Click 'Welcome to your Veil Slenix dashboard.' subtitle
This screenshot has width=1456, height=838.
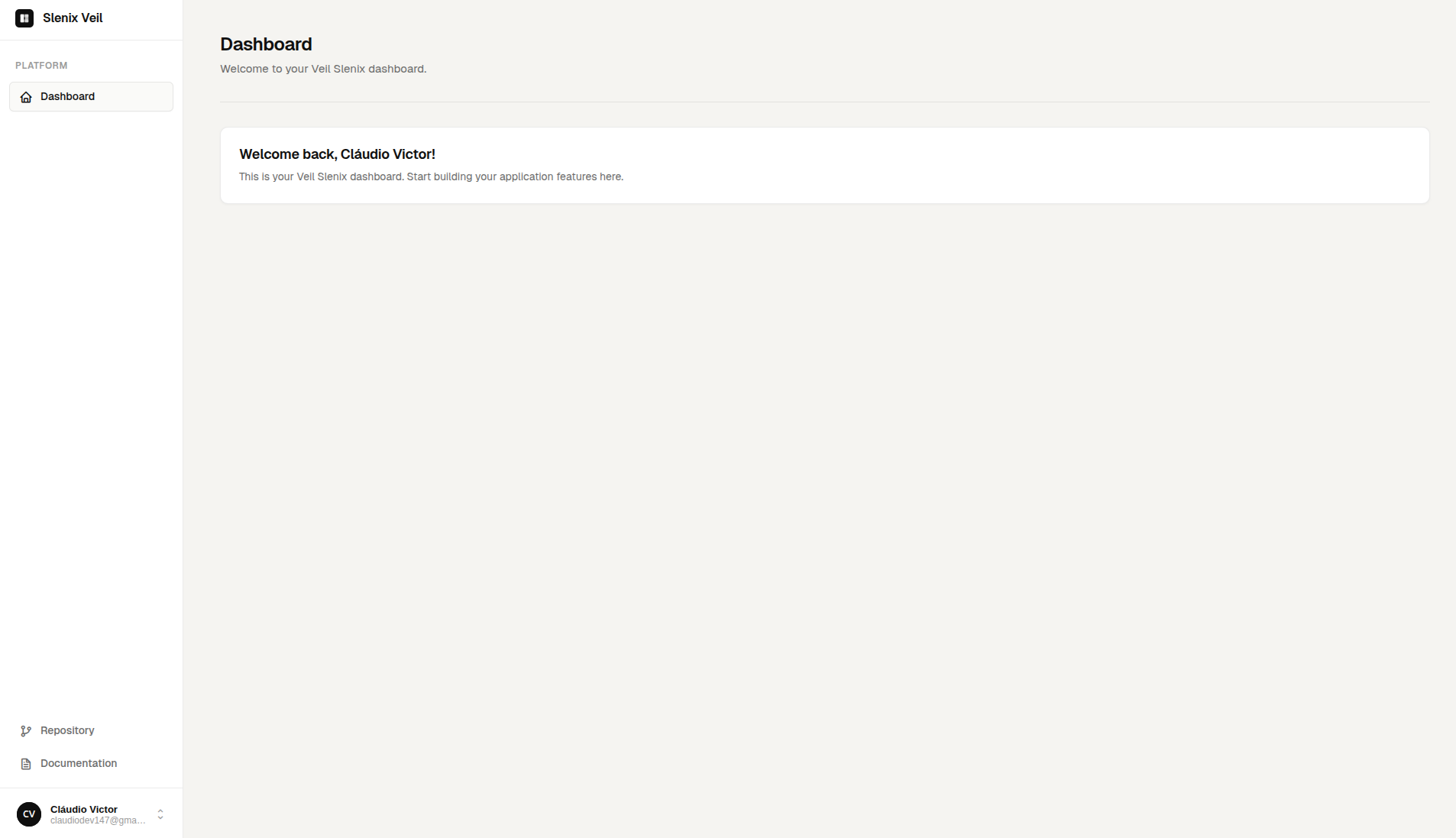coord(323,69)
